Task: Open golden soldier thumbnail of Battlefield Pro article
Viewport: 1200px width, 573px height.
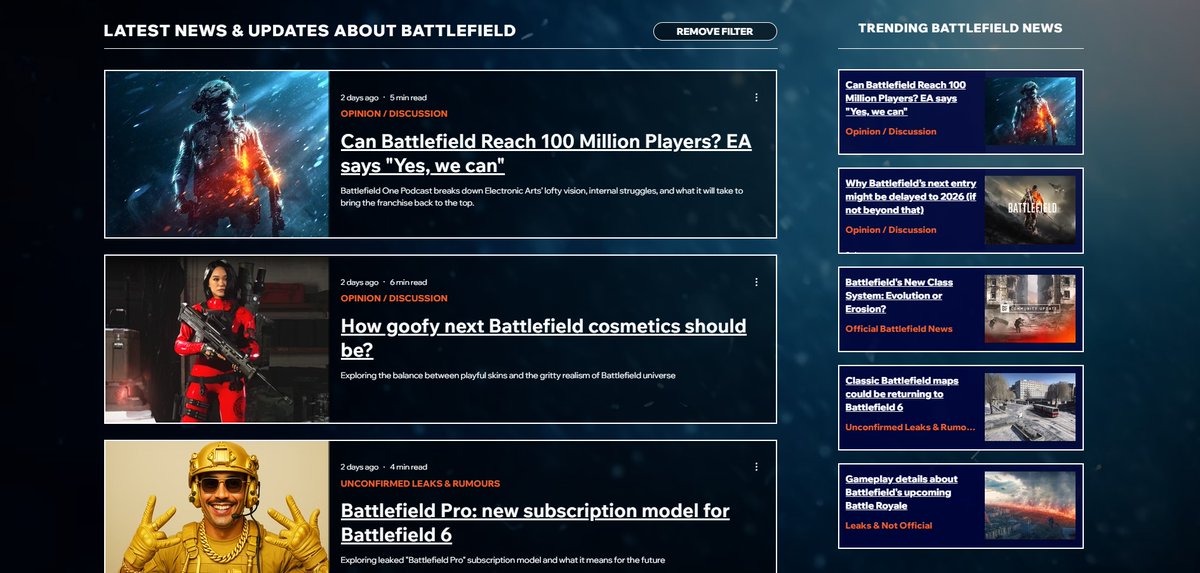Action: [x=217, y=507]
